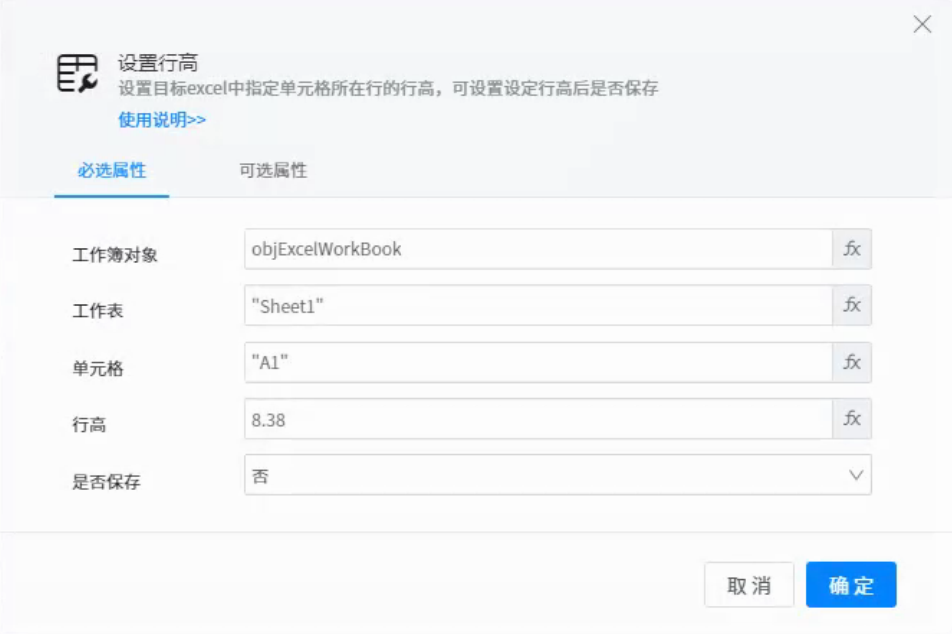
Task: Close the 设置行高 dialog with X
Action: point(922,25)
